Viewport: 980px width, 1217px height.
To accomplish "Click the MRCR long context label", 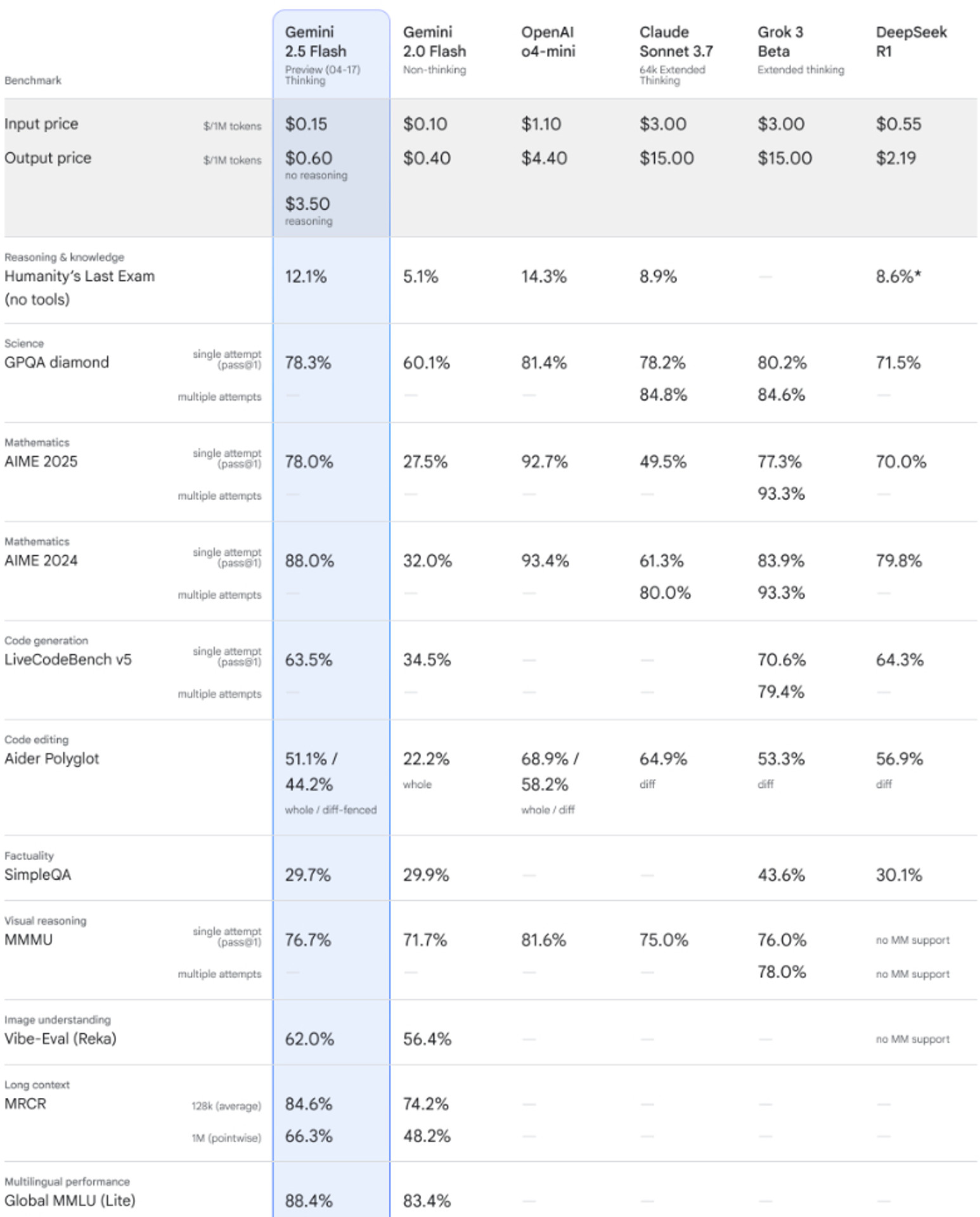I will 25,1104.
